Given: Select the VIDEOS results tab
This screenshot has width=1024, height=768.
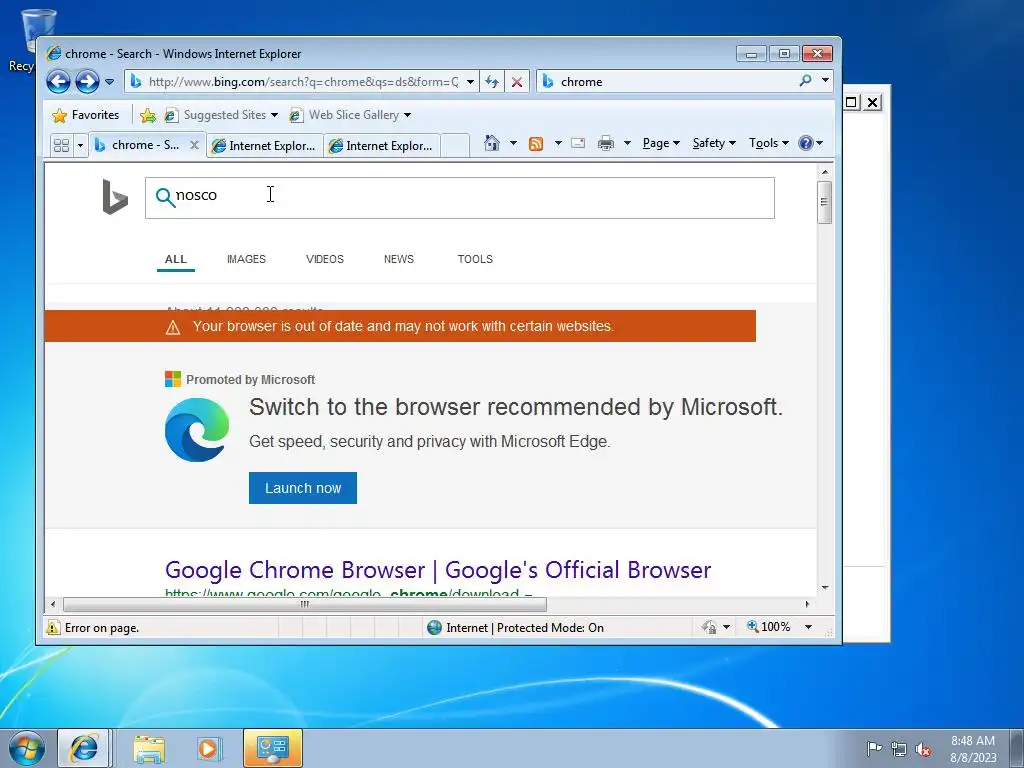Looking at the screenshot, I should pyautogui.click(x=325, y=259).
